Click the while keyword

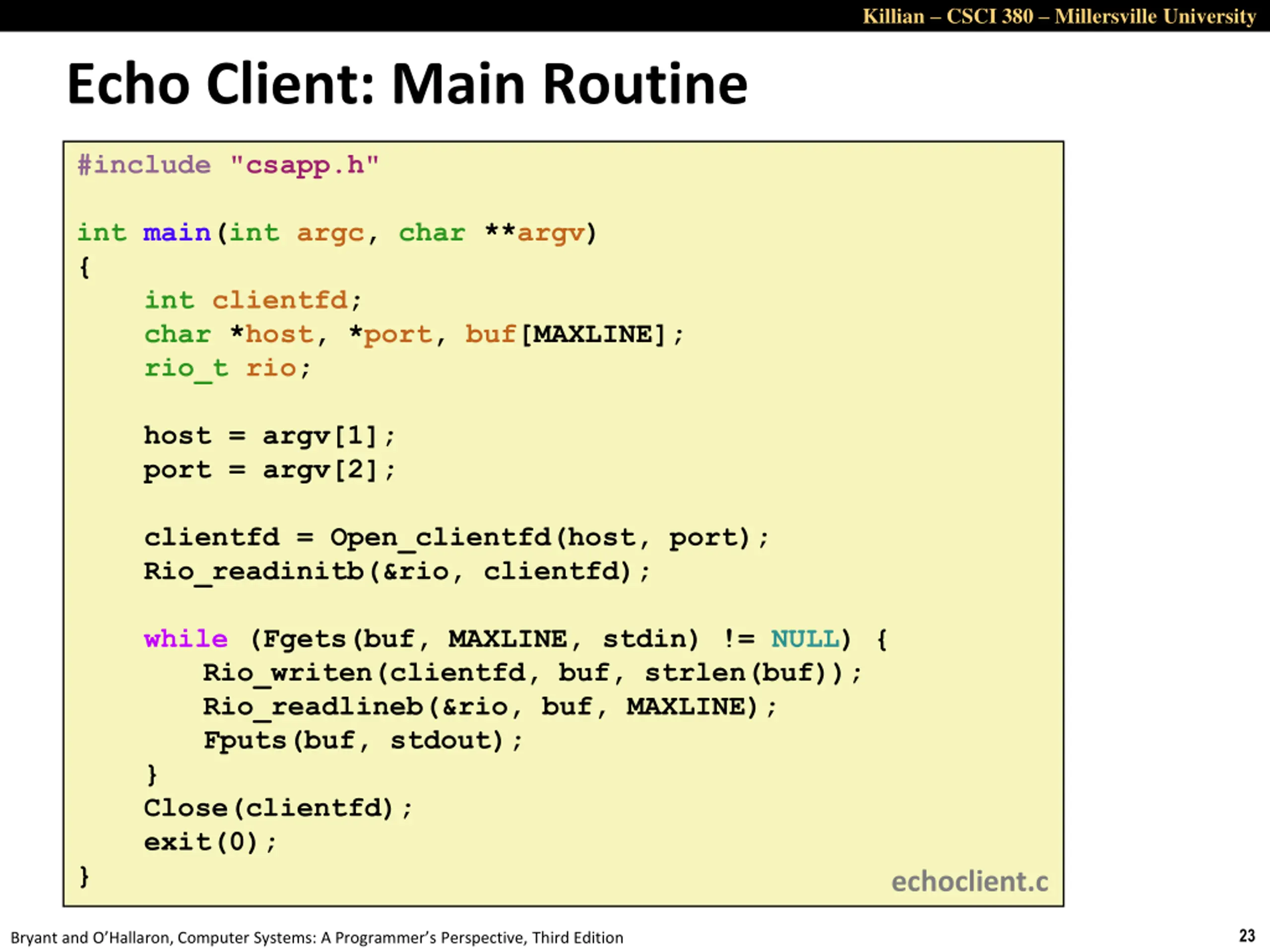(186, 639)
